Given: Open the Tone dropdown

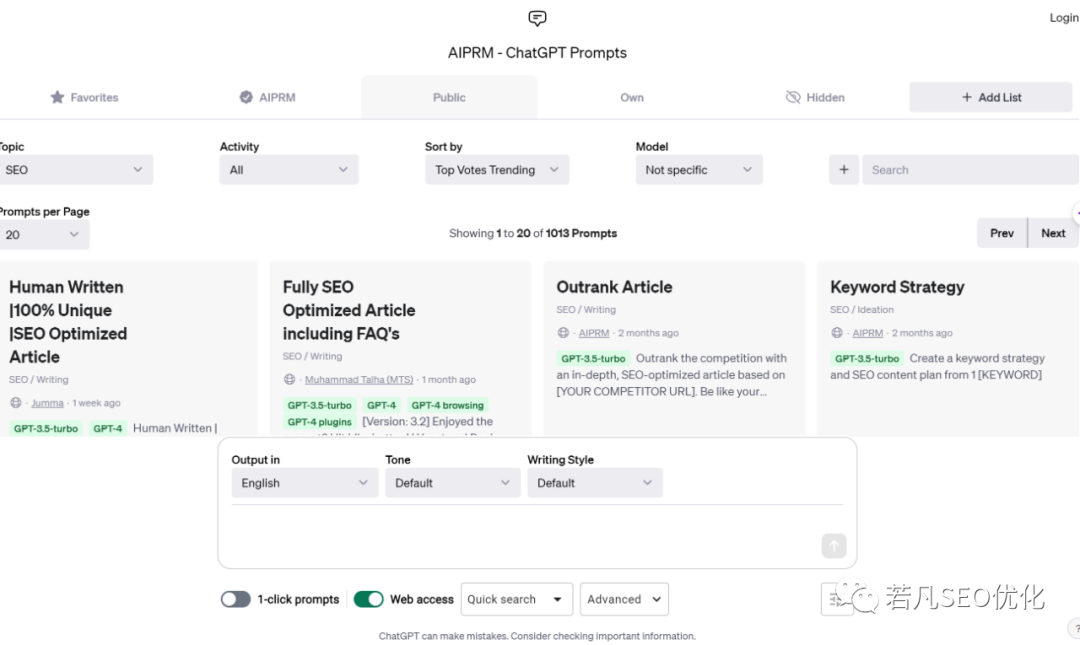Looking at the screenshot, I should point(453,483).
